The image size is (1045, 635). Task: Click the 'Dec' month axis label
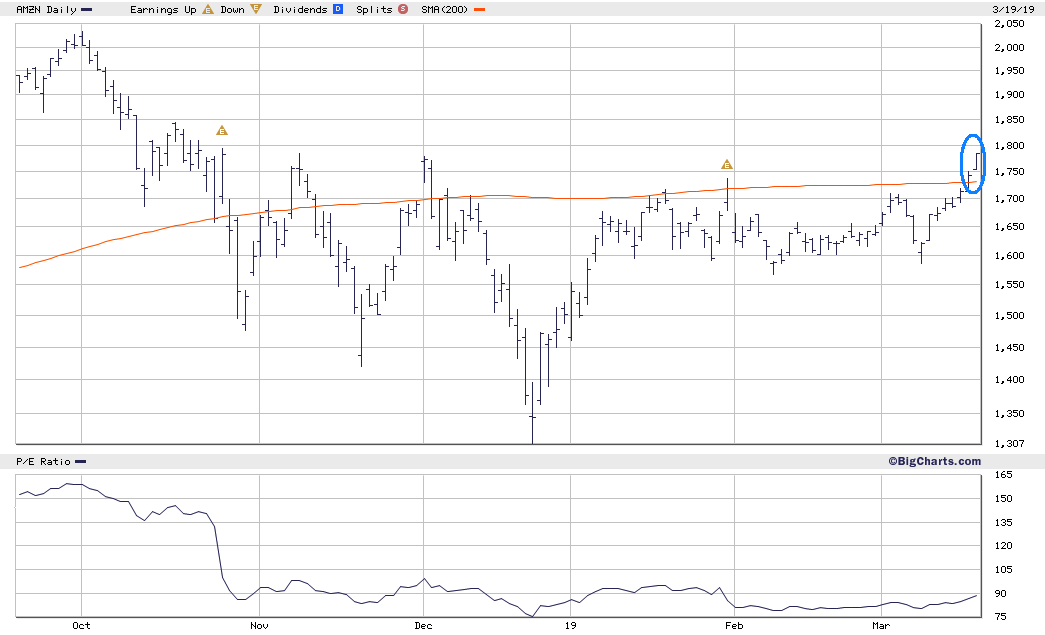click(x=423, y=626)
